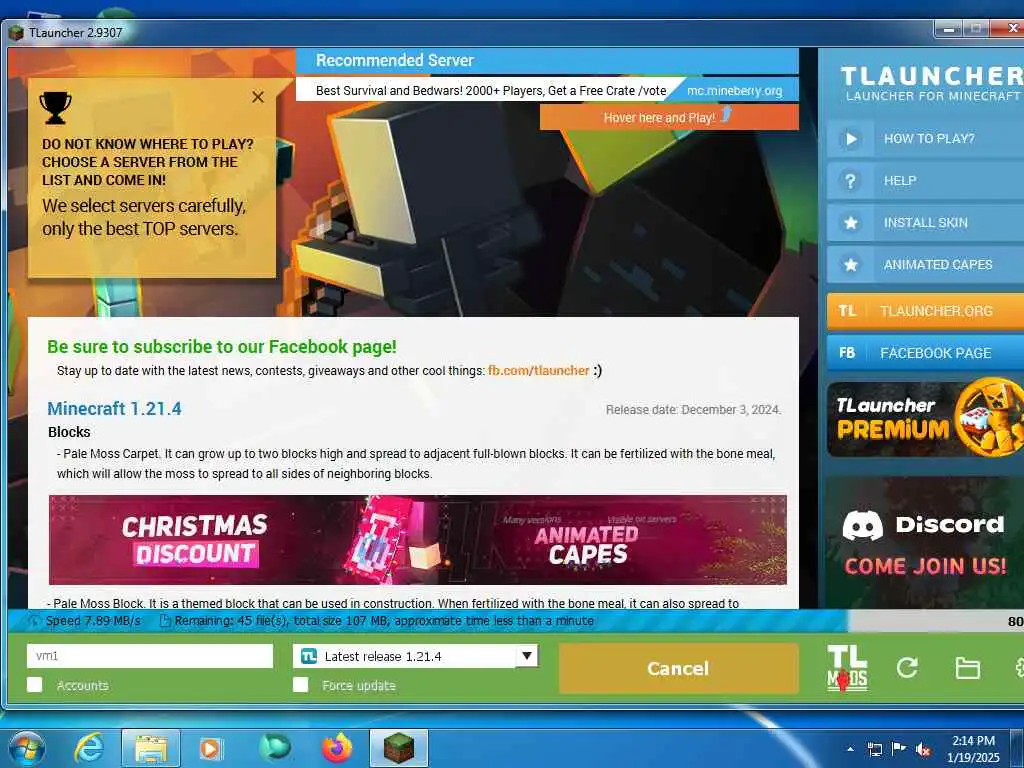Click the fb.com/tlauncher link
The width and height of the screenshot is (1024, 768).
click(x=539, y=370)
